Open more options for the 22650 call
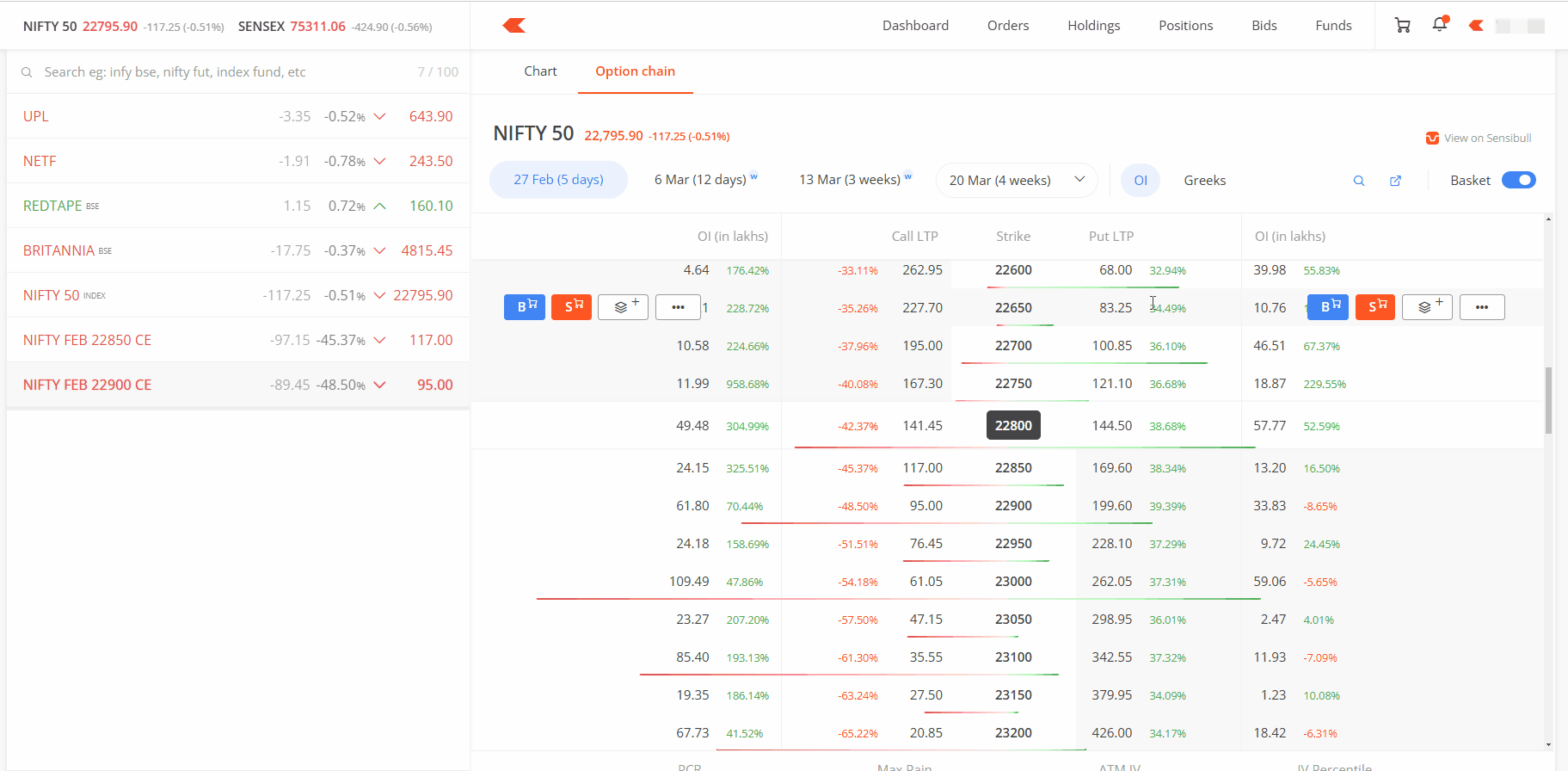1568x771 pixels. 678,307
